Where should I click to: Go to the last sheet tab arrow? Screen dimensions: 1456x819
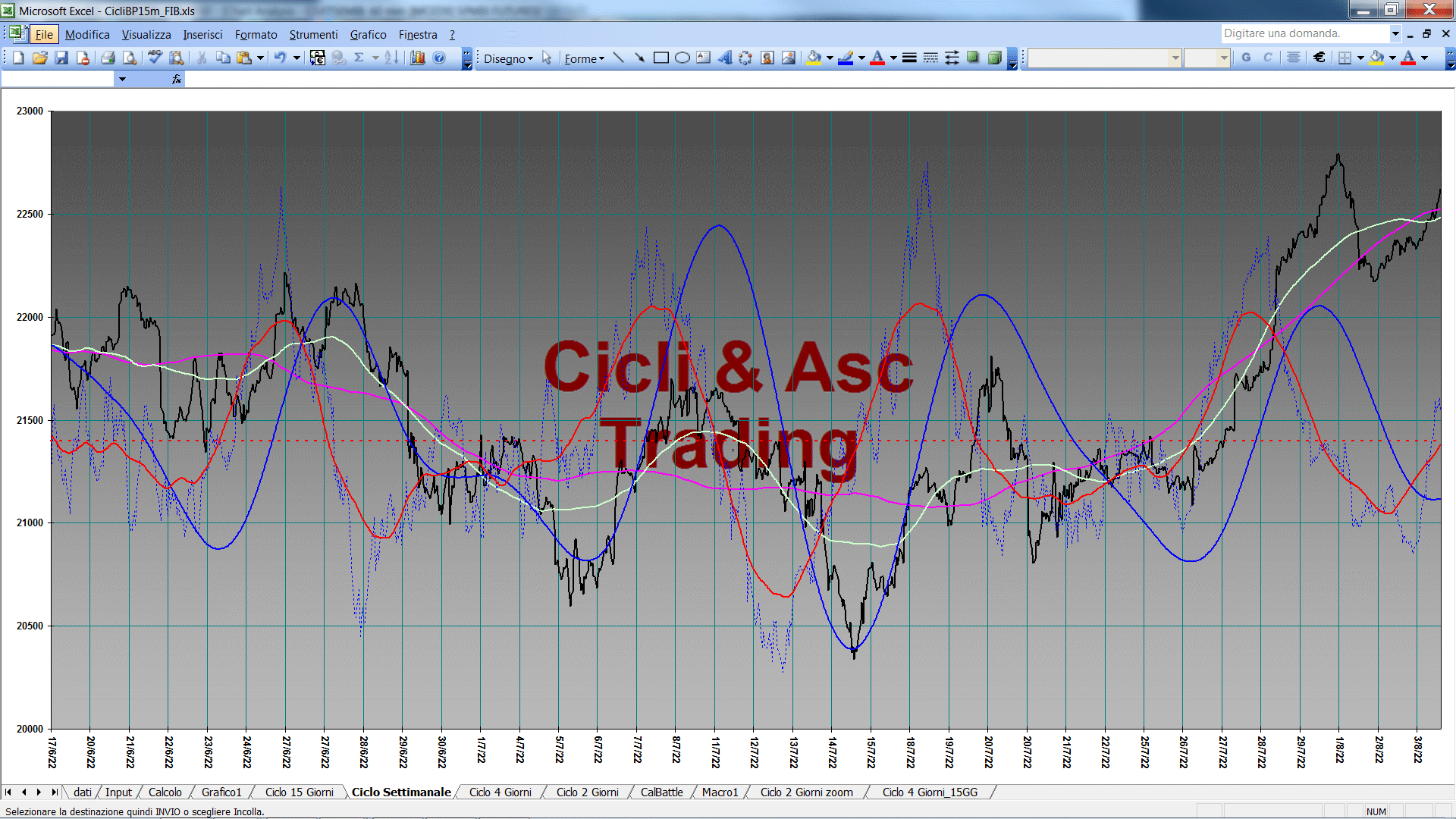tap(55, 792)
